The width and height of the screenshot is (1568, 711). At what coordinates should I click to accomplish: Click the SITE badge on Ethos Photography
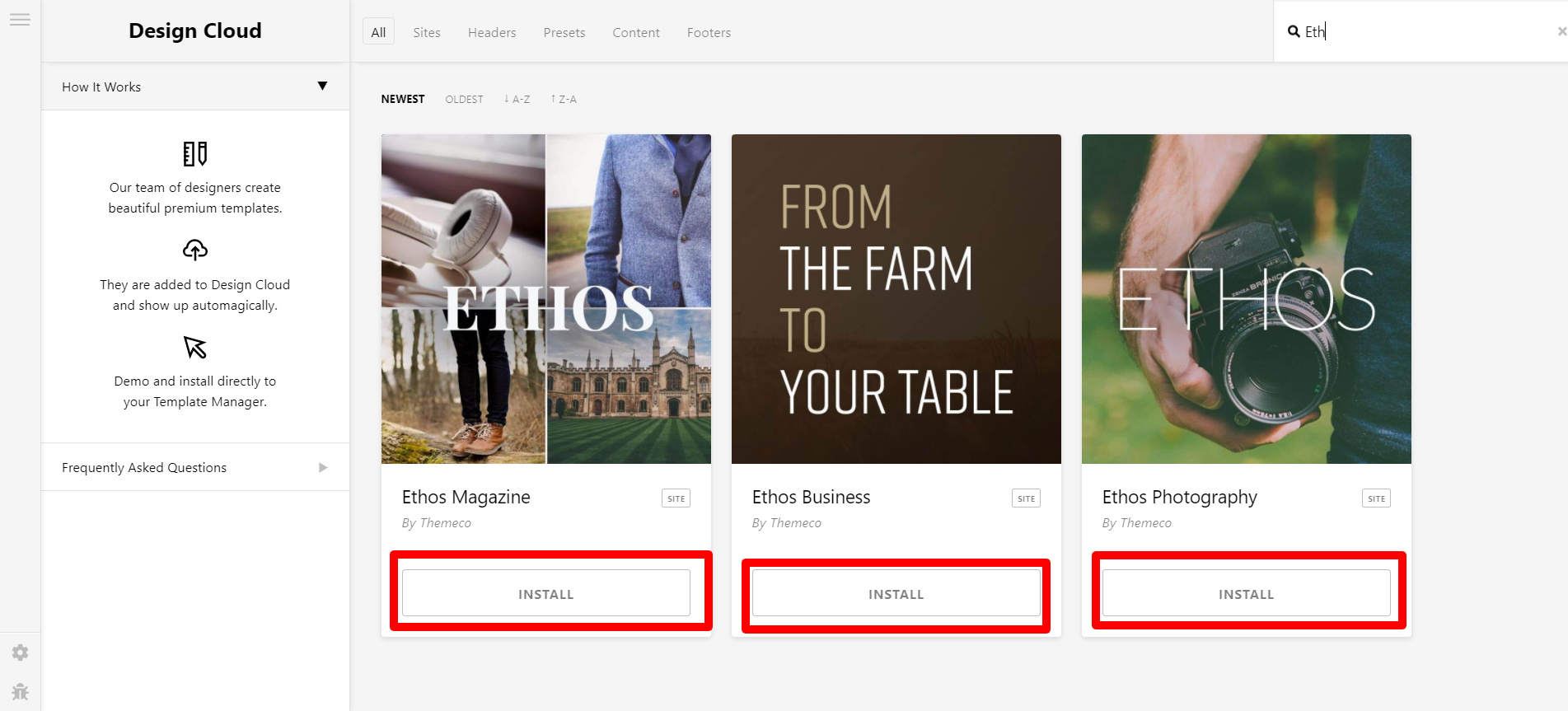pyautogui.click(x=1377, y=498)
